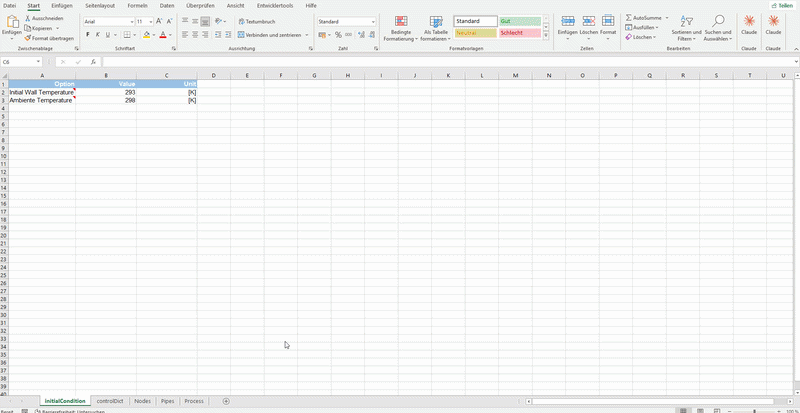This screenshot has height=413, width=800.
Task: Align text left in cell
Action: [185, 35]
